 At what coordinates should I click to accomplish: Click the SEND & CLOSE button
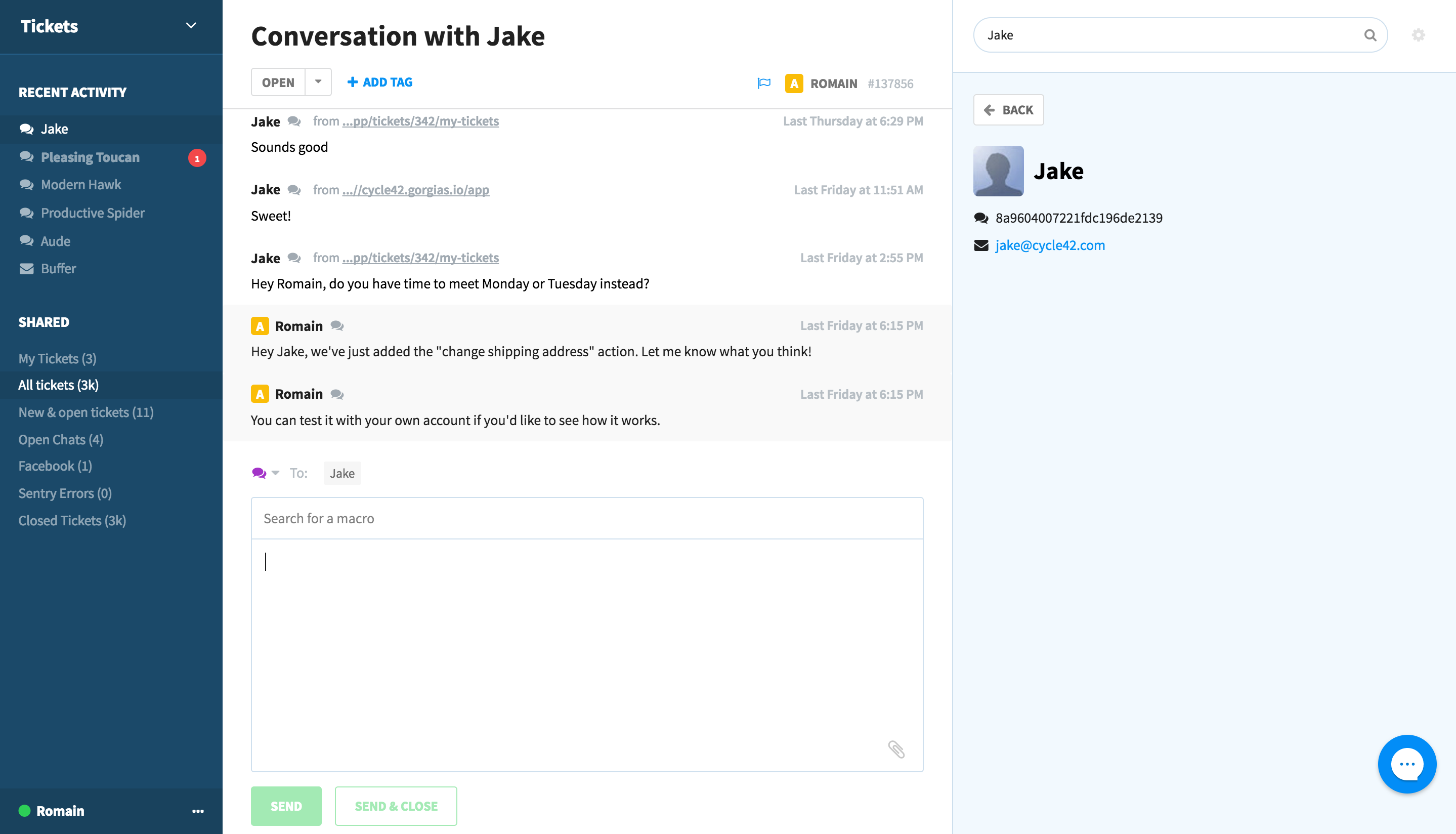tap(396, 806)
